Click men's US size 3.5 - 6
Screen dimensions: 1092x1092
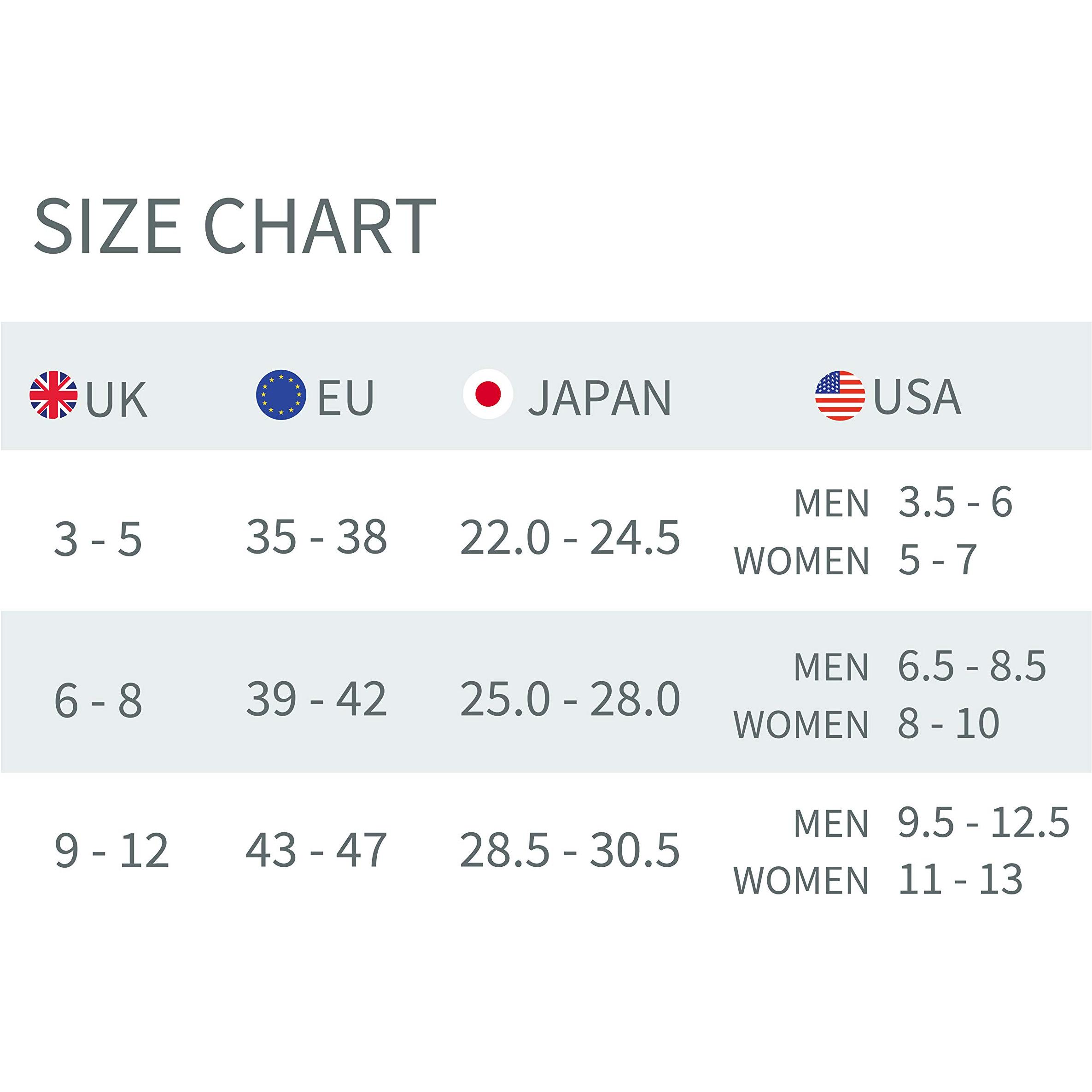tap(955, 502)
